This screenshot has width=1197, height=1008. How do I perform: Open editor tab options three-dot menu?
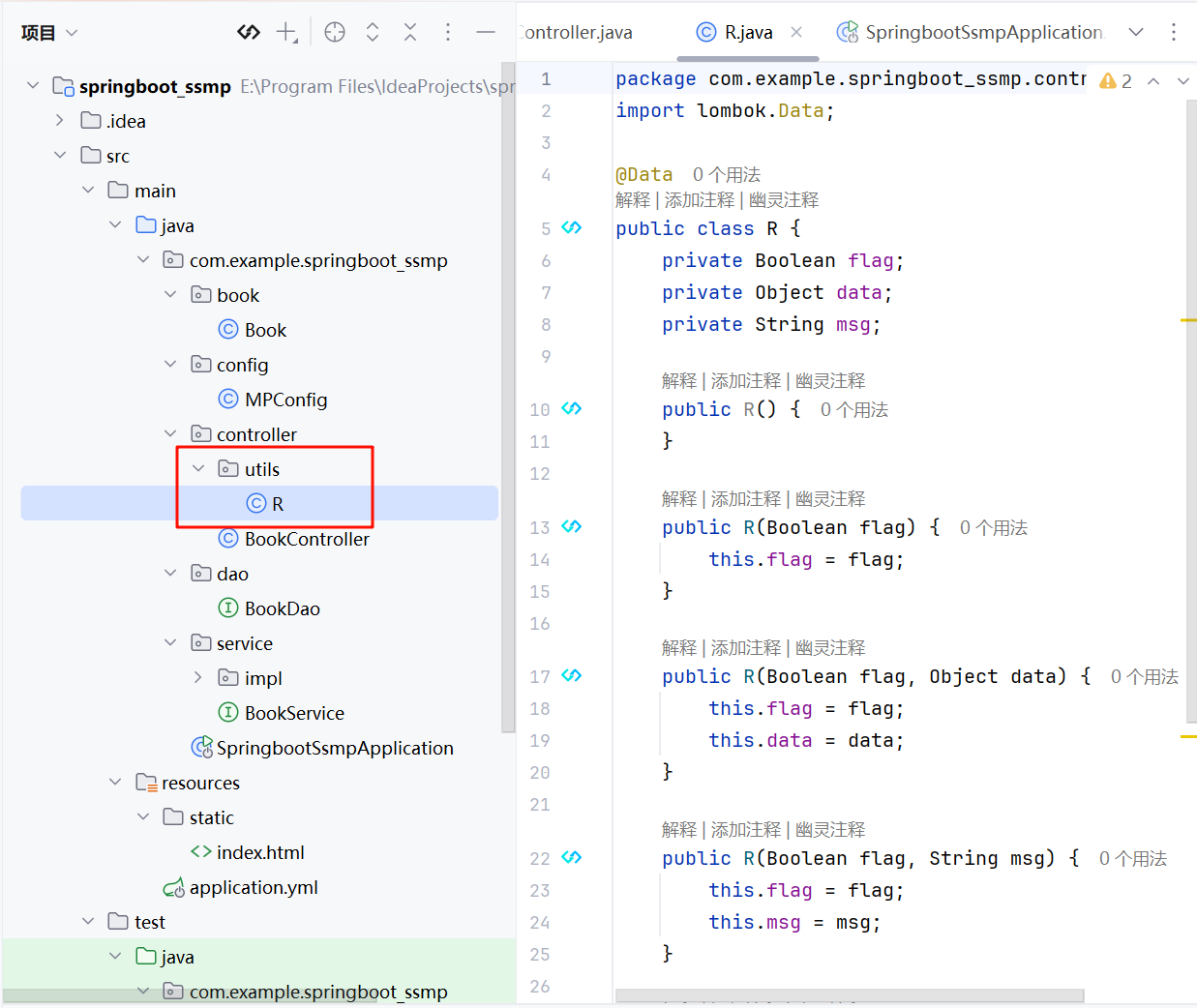pyautogui.click(x=1174, y=32)
